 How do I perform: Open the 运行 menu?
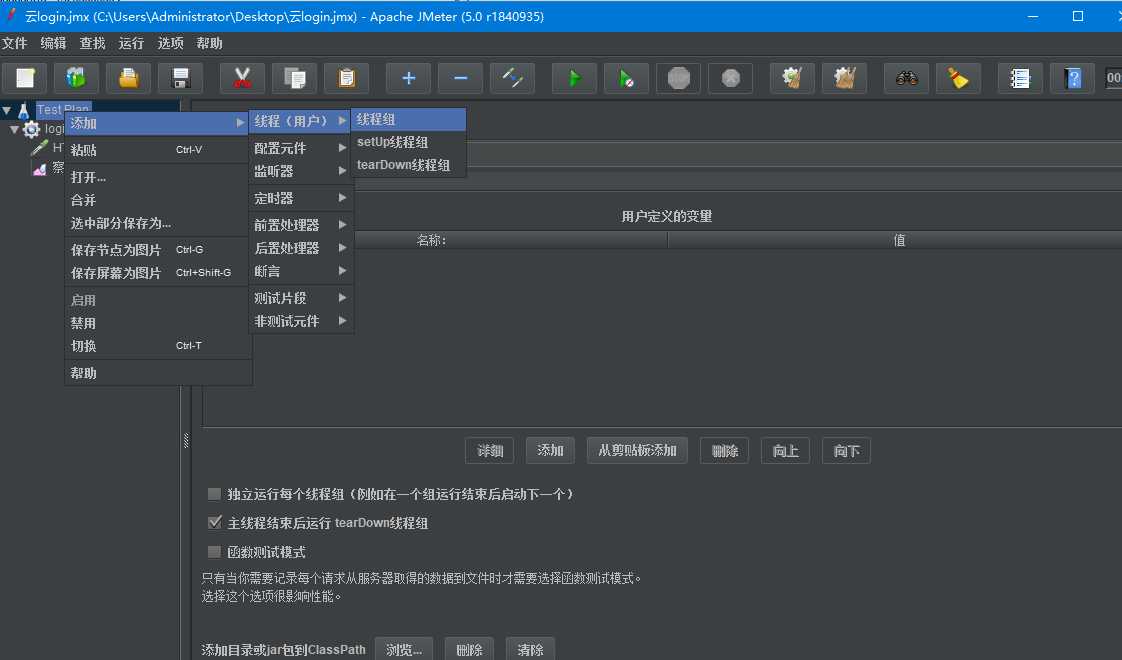click(x=131, y=44)
